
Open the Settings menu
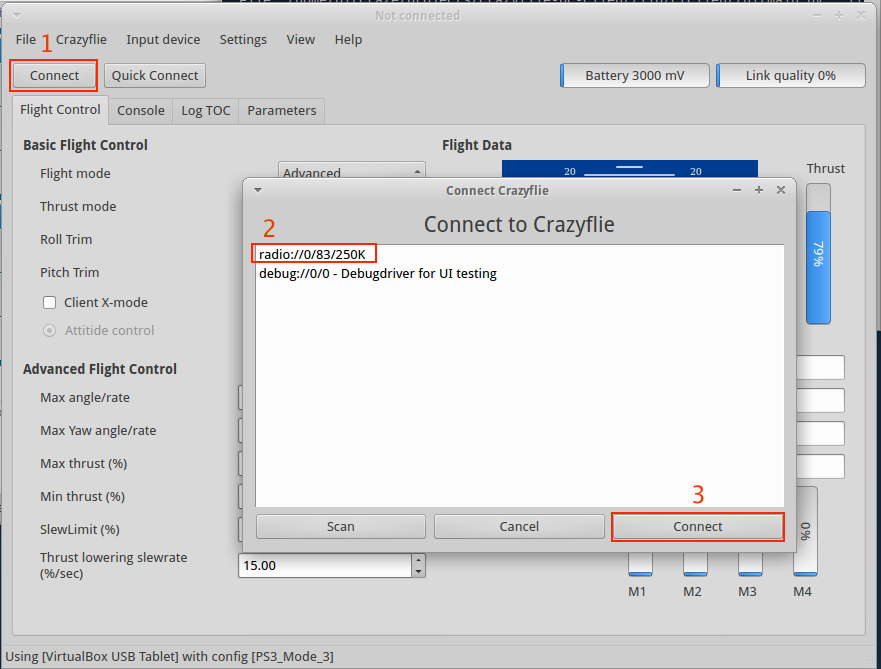pyautogui.click(x=243, y=40)
